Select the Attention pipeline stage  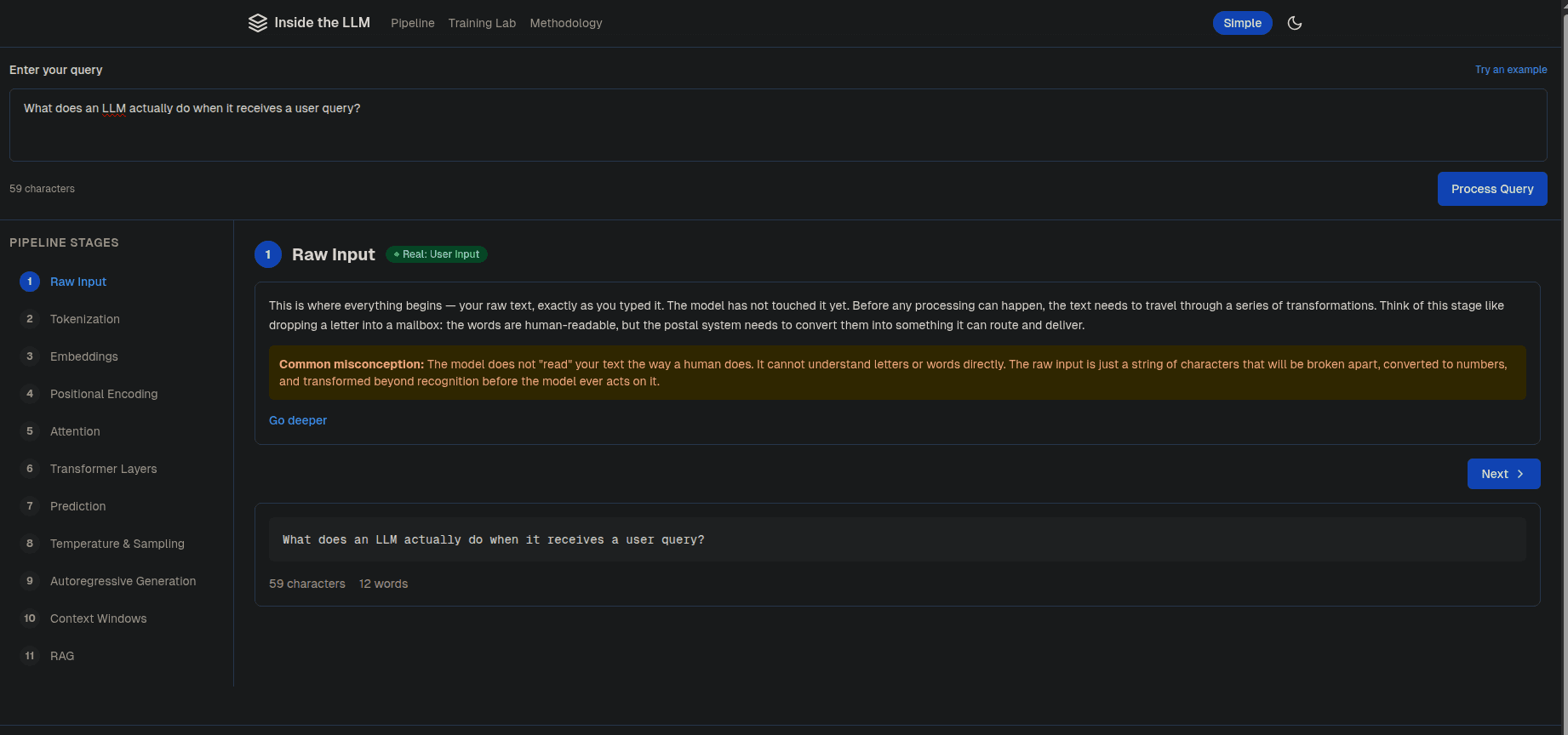[117, 431]
